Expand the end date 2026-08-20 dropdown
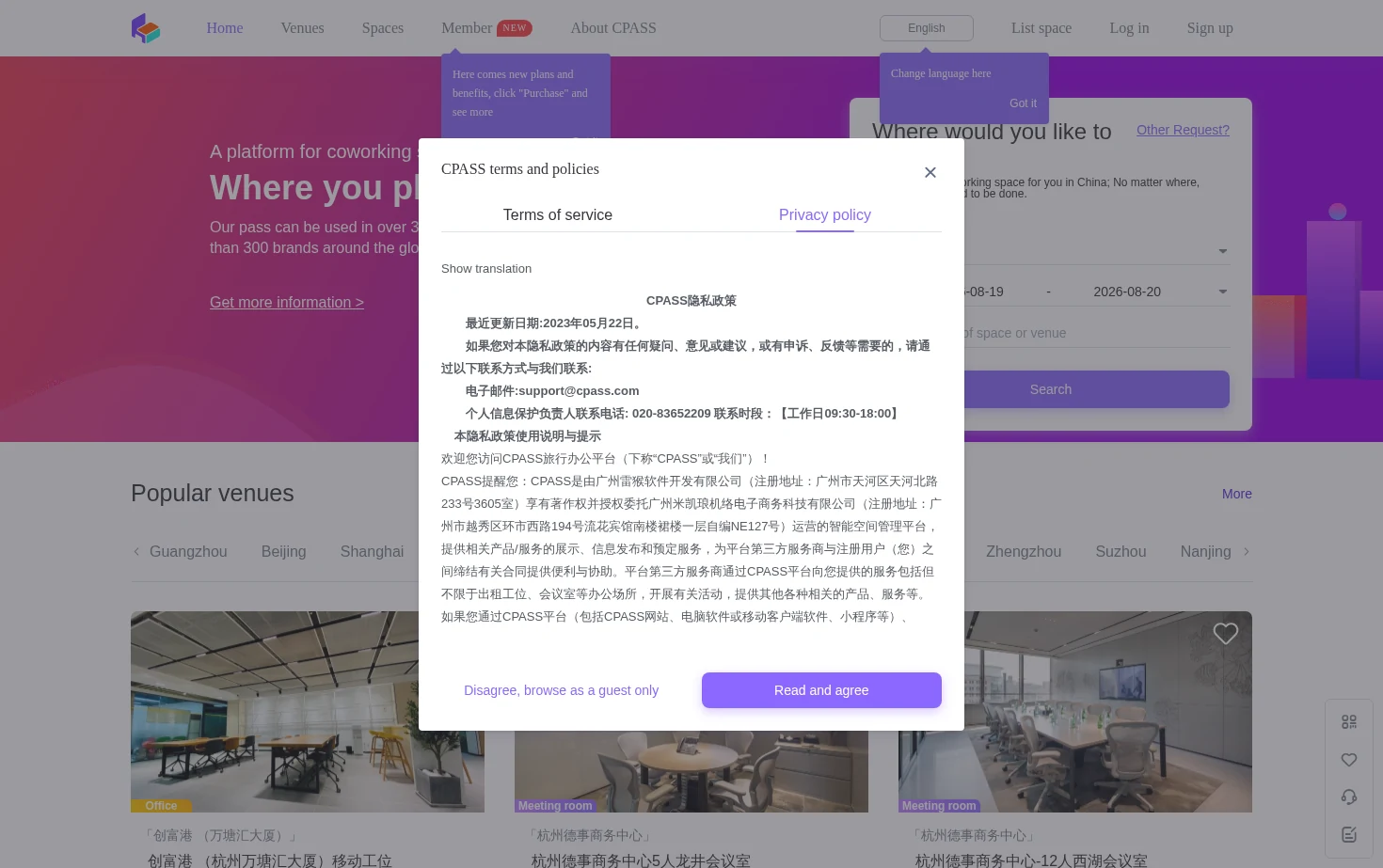Screen dimensions: 1383x868 coord(1223,292)
